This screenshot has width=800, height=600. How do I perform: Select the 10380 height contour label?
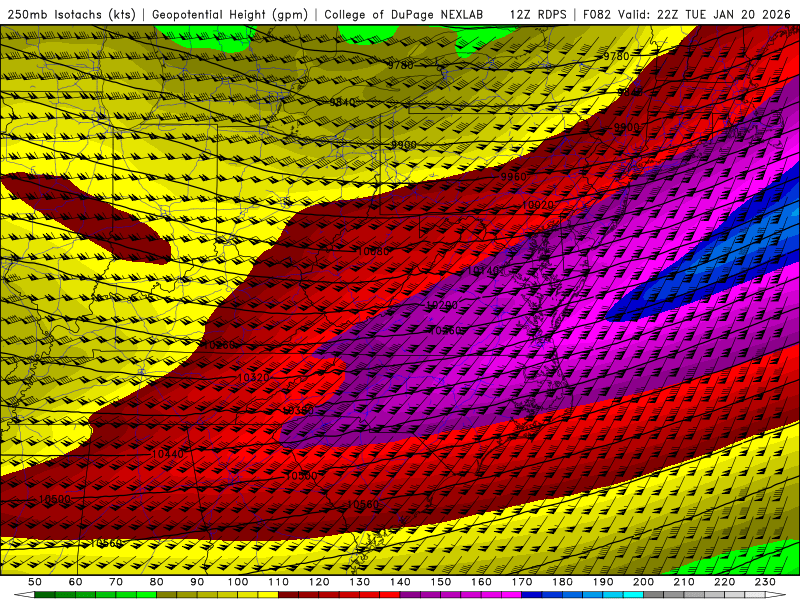tap(298, 410)
